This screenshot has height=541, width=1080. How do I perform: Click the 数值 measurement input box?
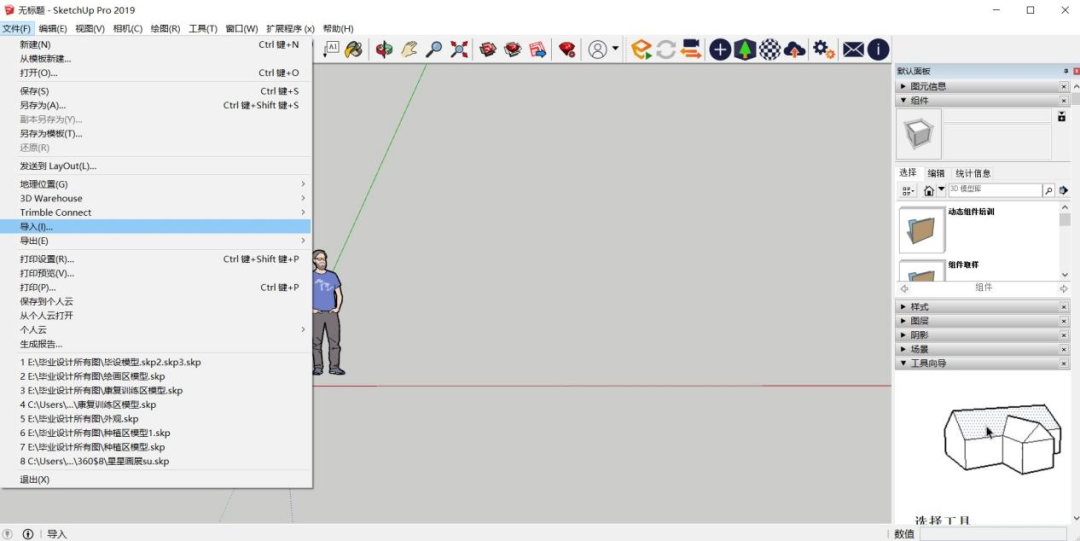(x=993, y=534)
